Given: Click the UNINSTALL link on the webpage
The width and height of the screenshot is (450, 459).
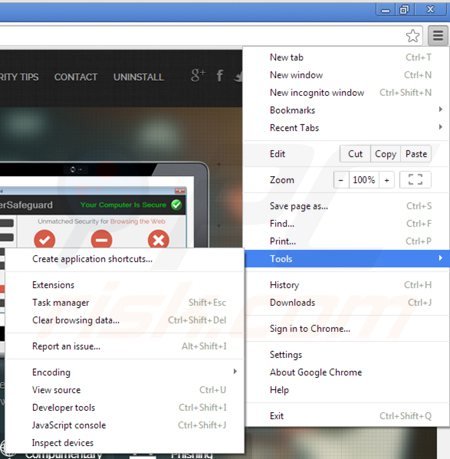Looking at the screenshot, I should click(x=138, y=77).
